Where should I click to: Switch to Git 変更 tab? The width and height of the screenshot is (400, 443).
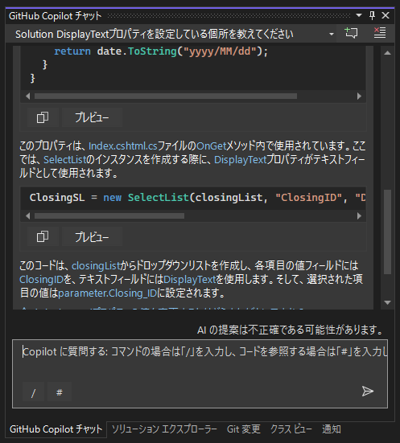pos(243,429)
